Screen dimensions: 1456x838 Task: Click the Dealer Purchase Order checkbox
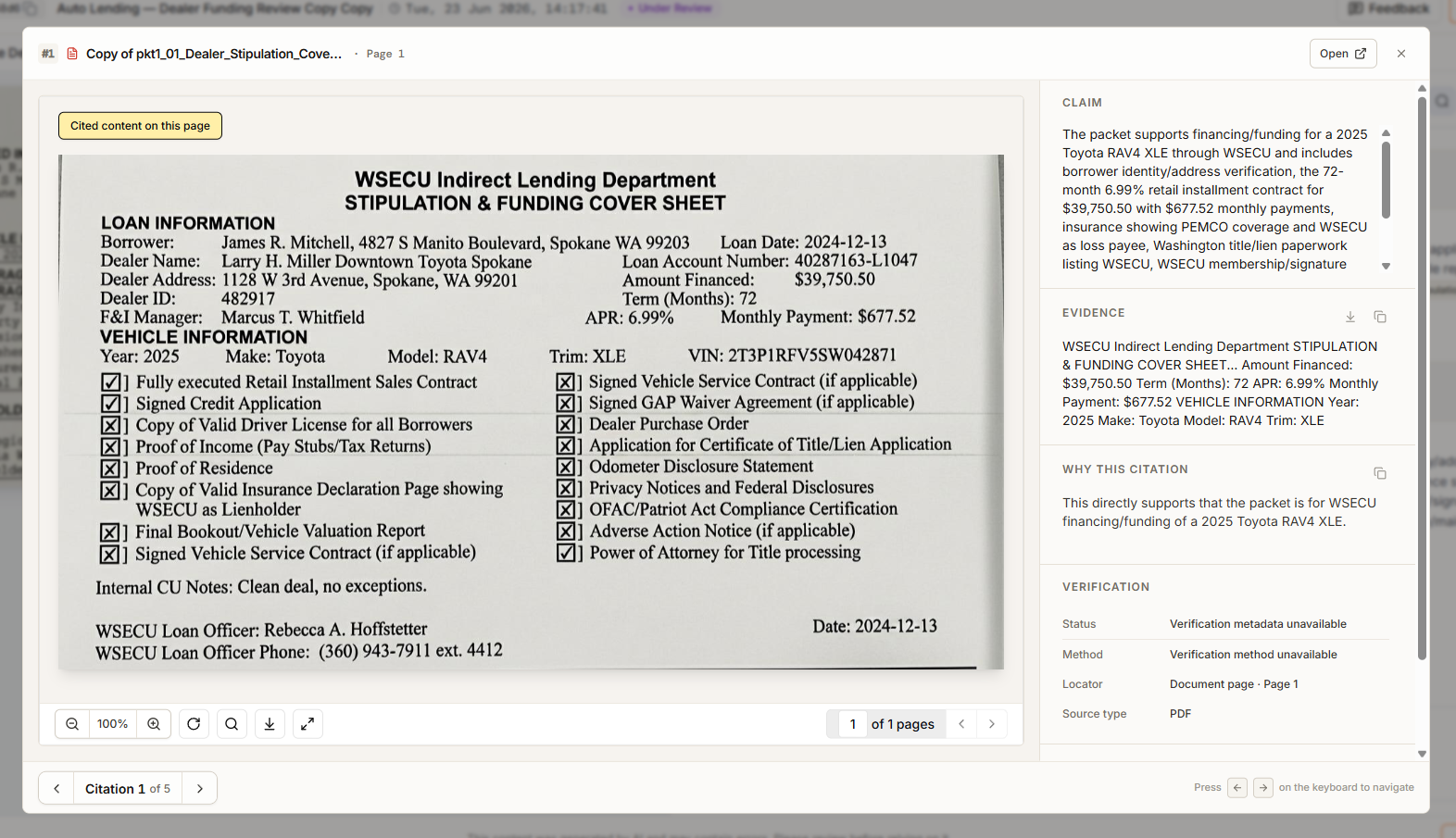[566, 425]
